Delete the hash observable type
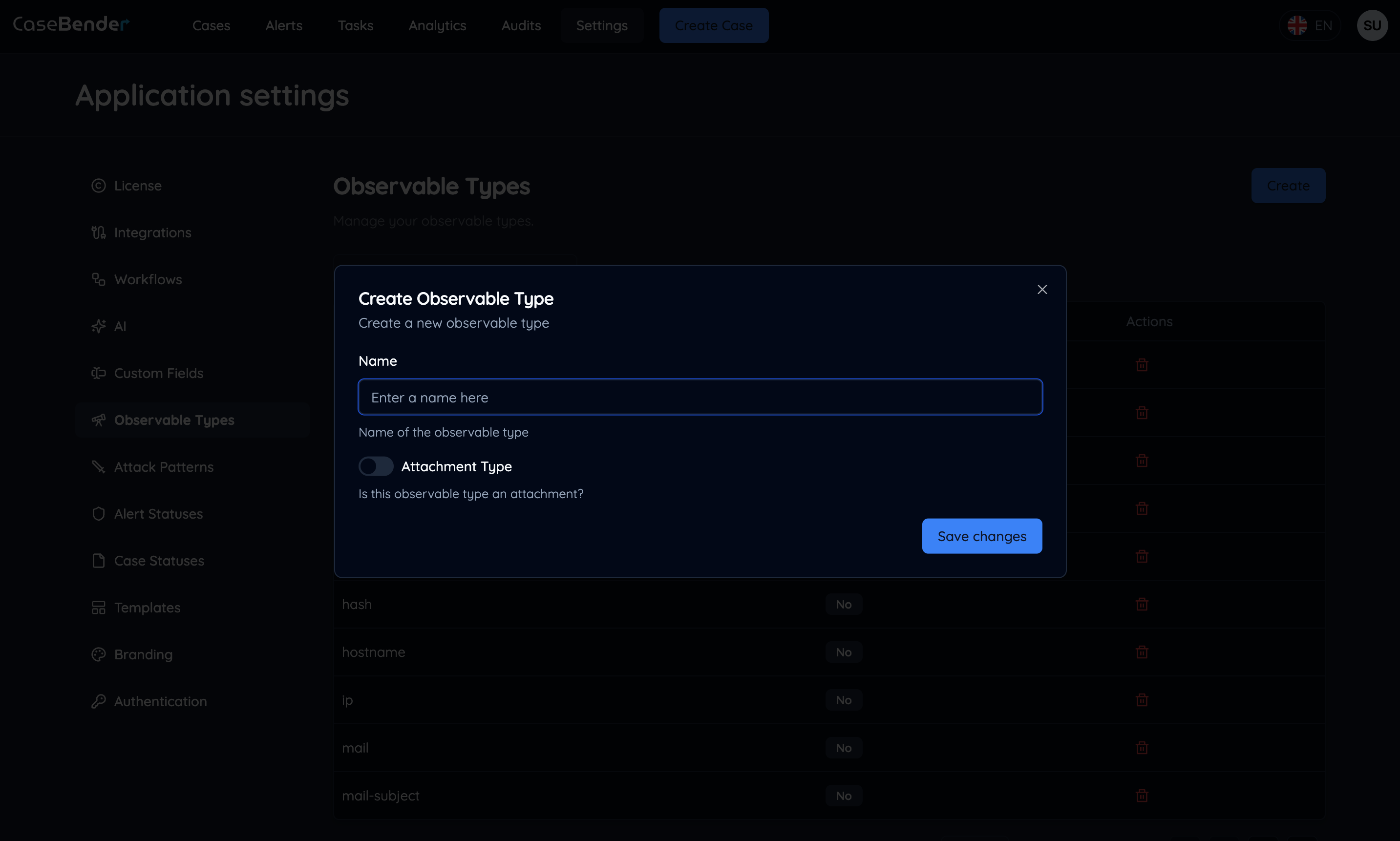This screenshot has height=841, width=1400. [1142, 604]
